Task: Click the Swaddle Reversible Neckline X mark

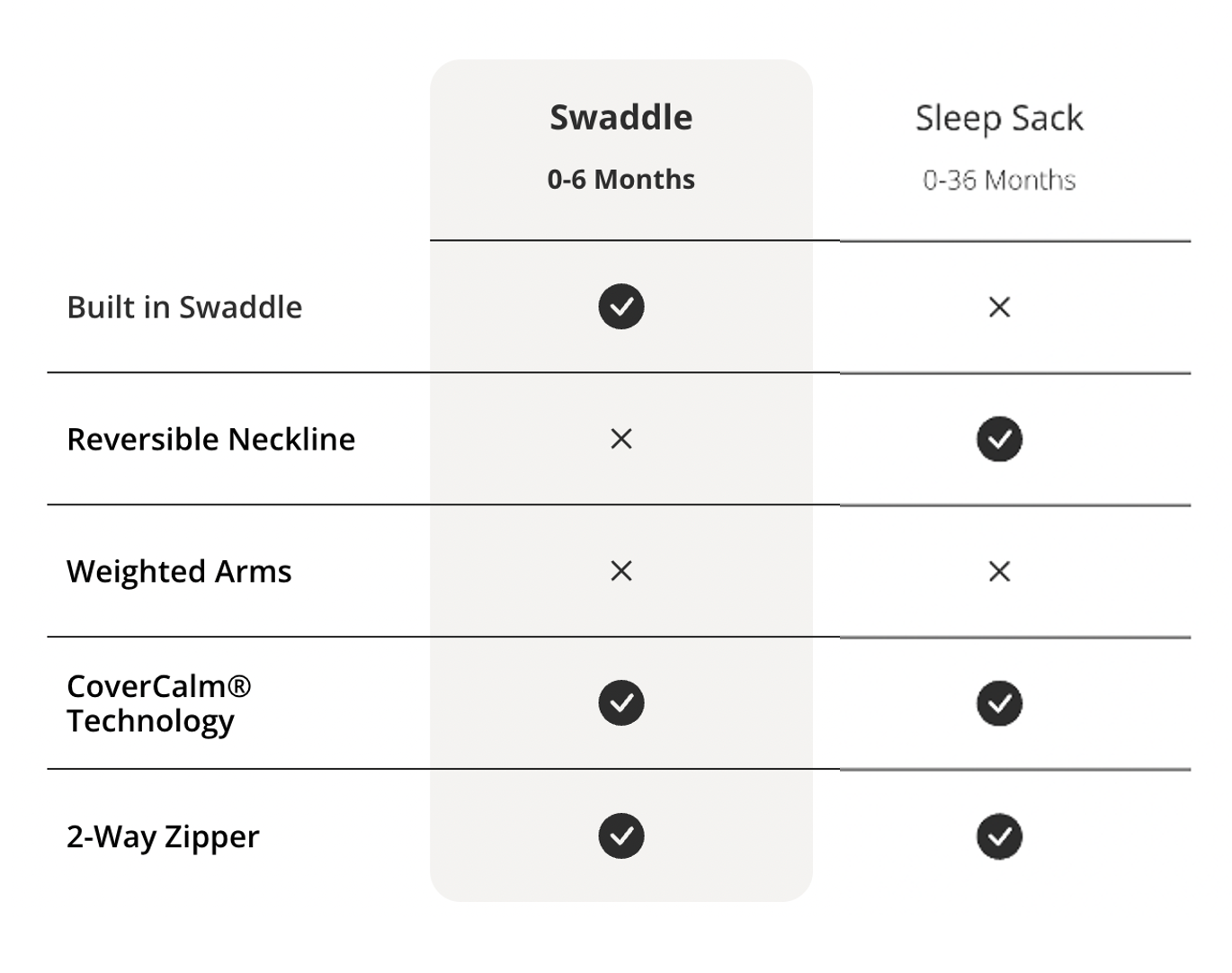Action: coord(621,439)
